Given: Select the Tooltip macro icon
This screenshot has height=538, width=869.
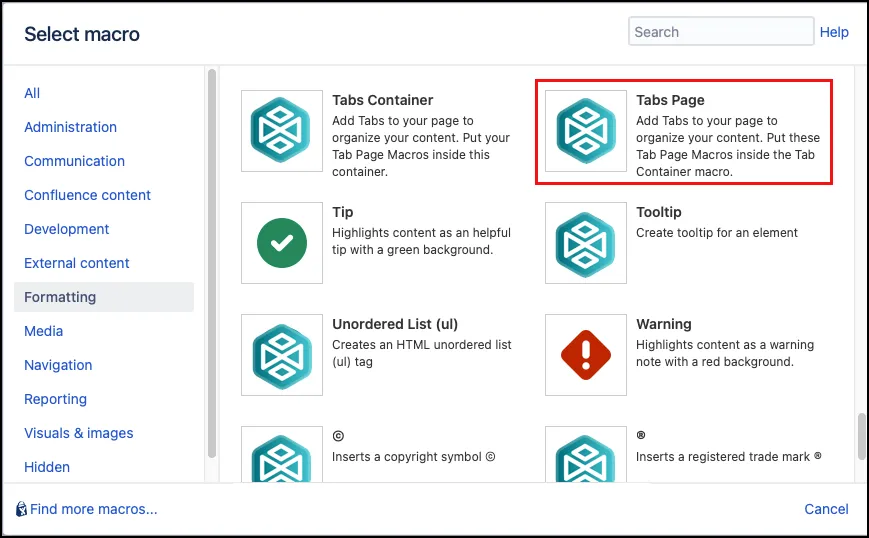Looking at the screenshot, I should (x=586, y=243).
